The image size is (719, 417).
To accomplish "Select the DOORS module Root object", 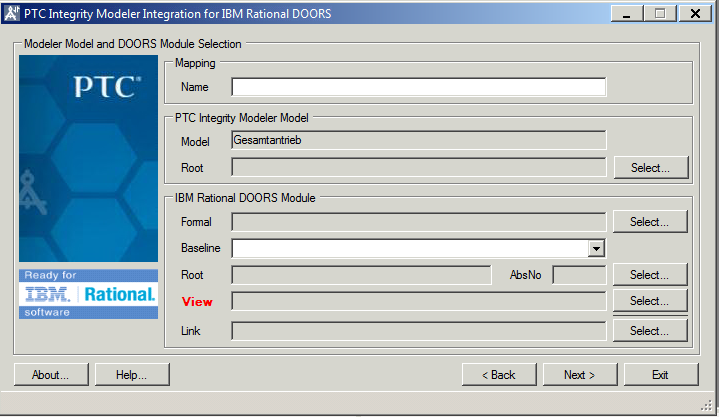I will (650, 275).
